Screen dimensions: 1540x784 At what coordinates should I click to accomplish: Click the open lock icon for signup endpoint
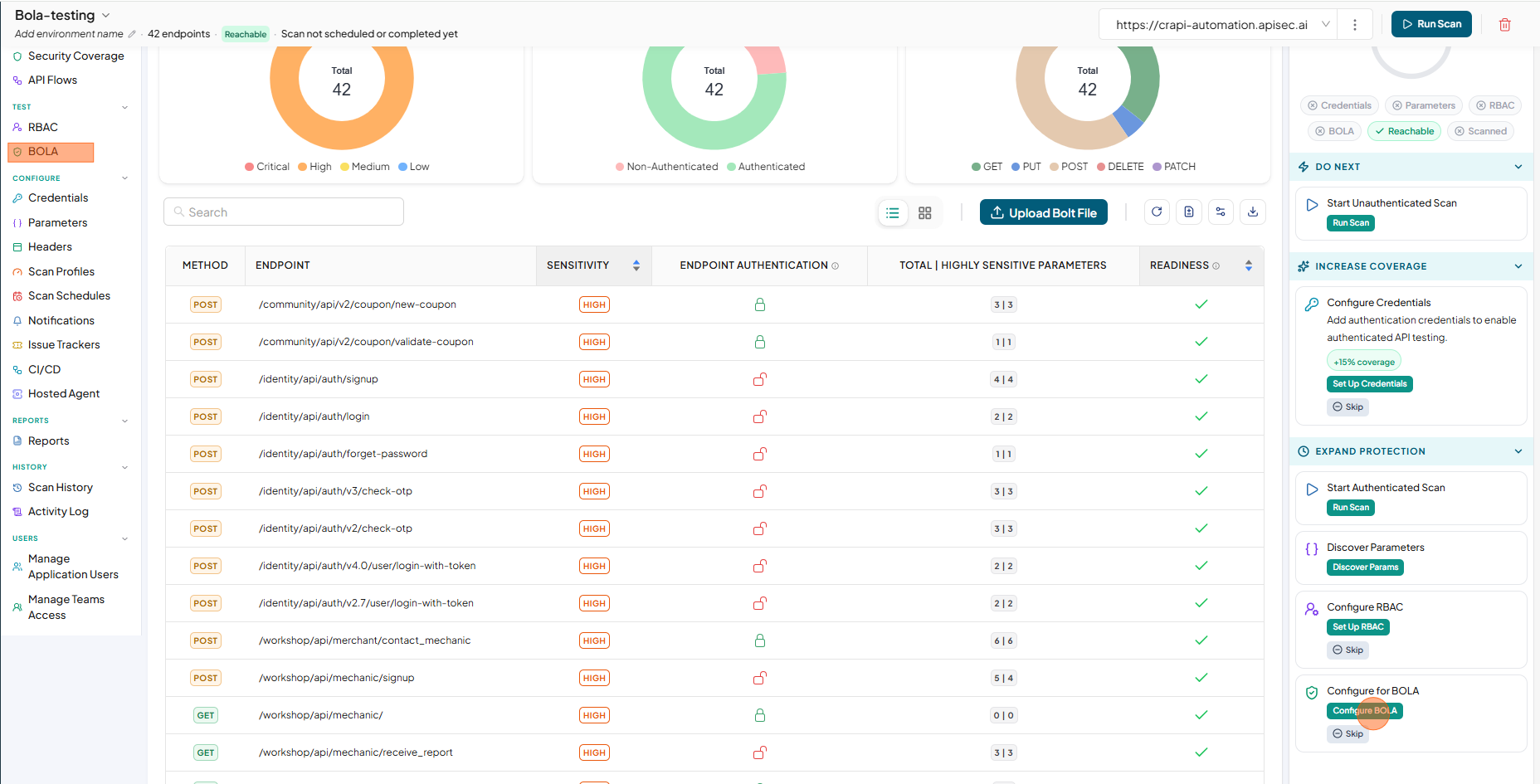coord(759,379)
